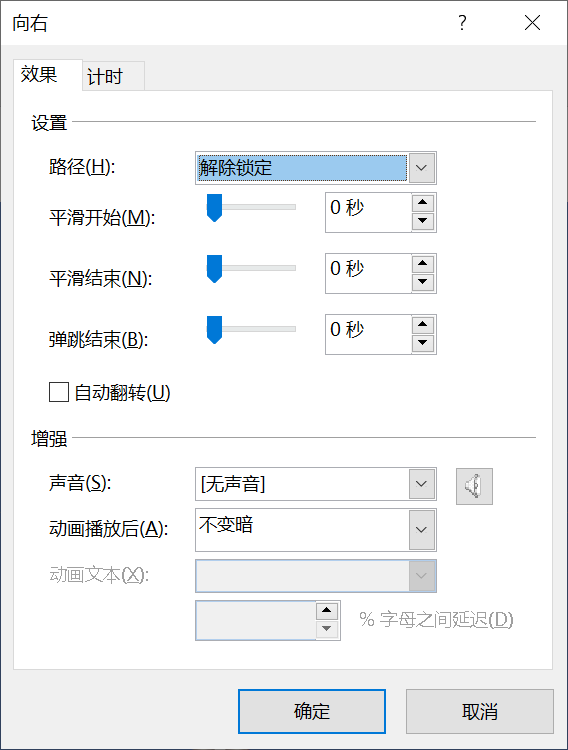
Task: Increase 平滑结束 seconds with up arrow
Action: pos(423,264)
